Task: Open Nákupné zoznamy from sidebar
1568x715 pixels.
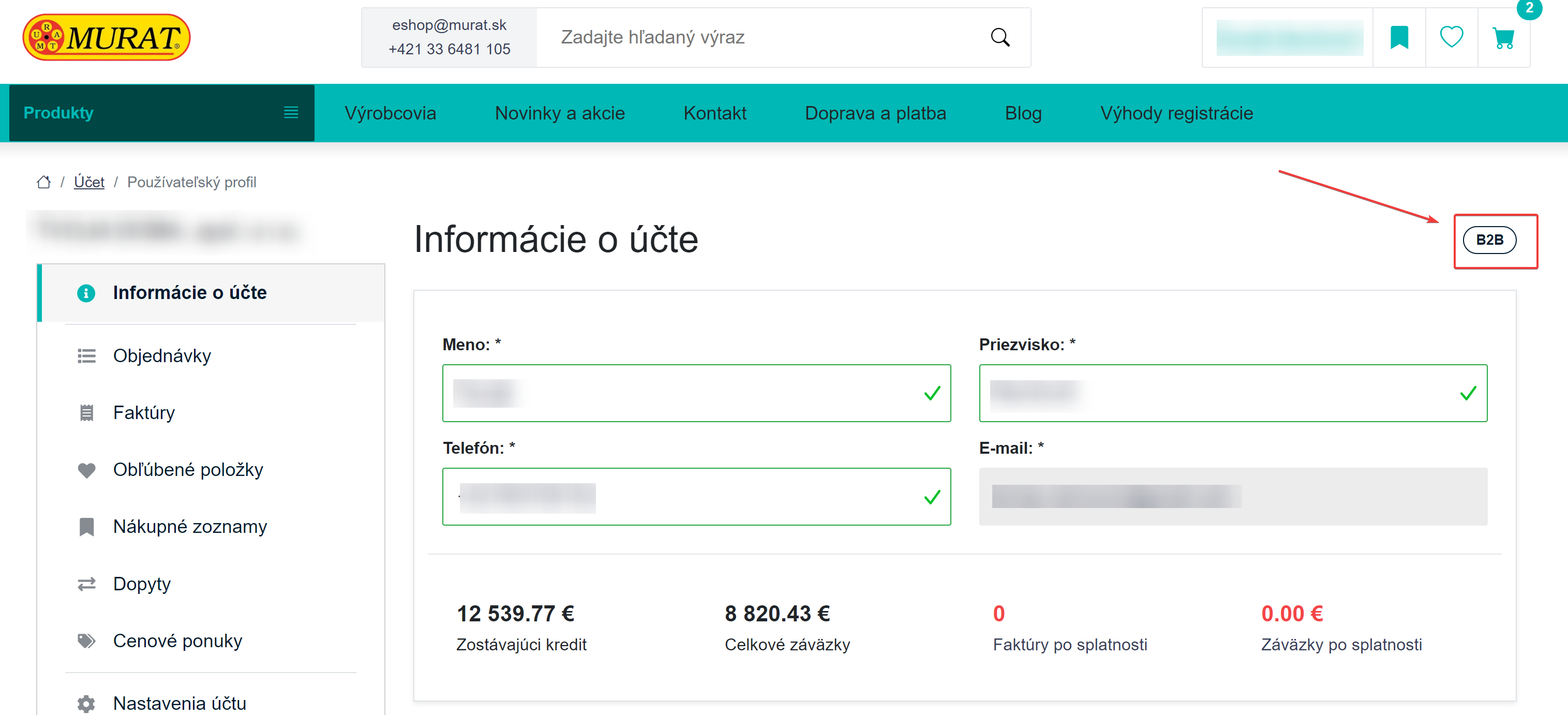Action: pos(190,526)
